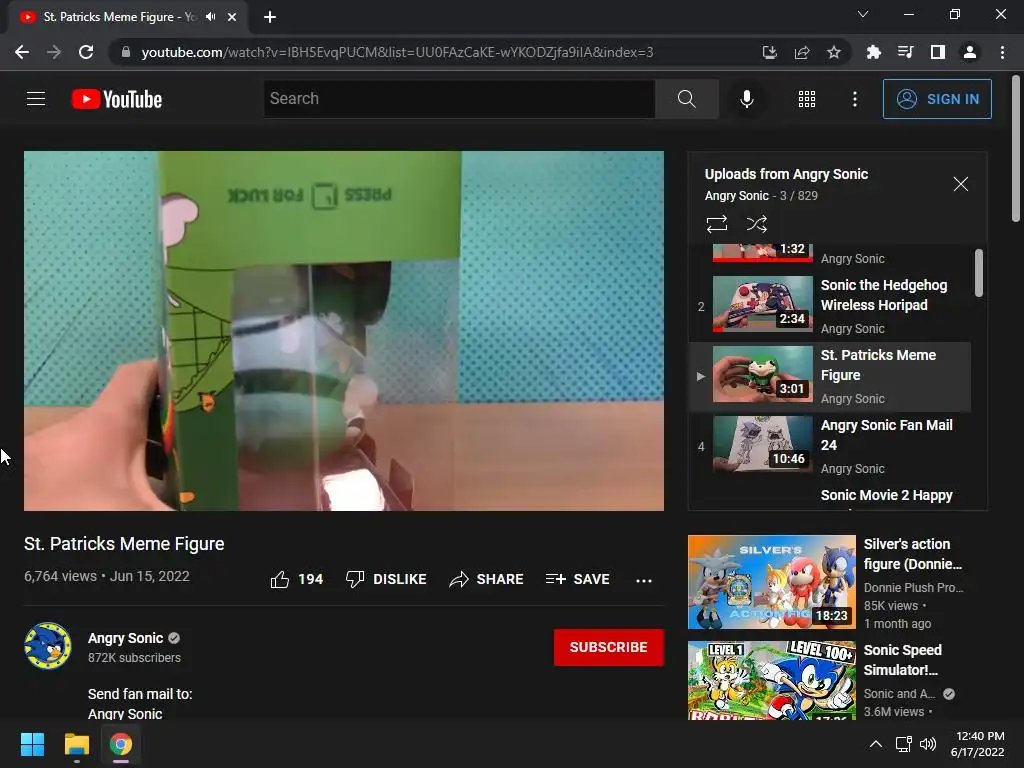The height and width of the screenshot is (768, 1024).
Task: Reload the YouTube page
Action: pos(86,52)
